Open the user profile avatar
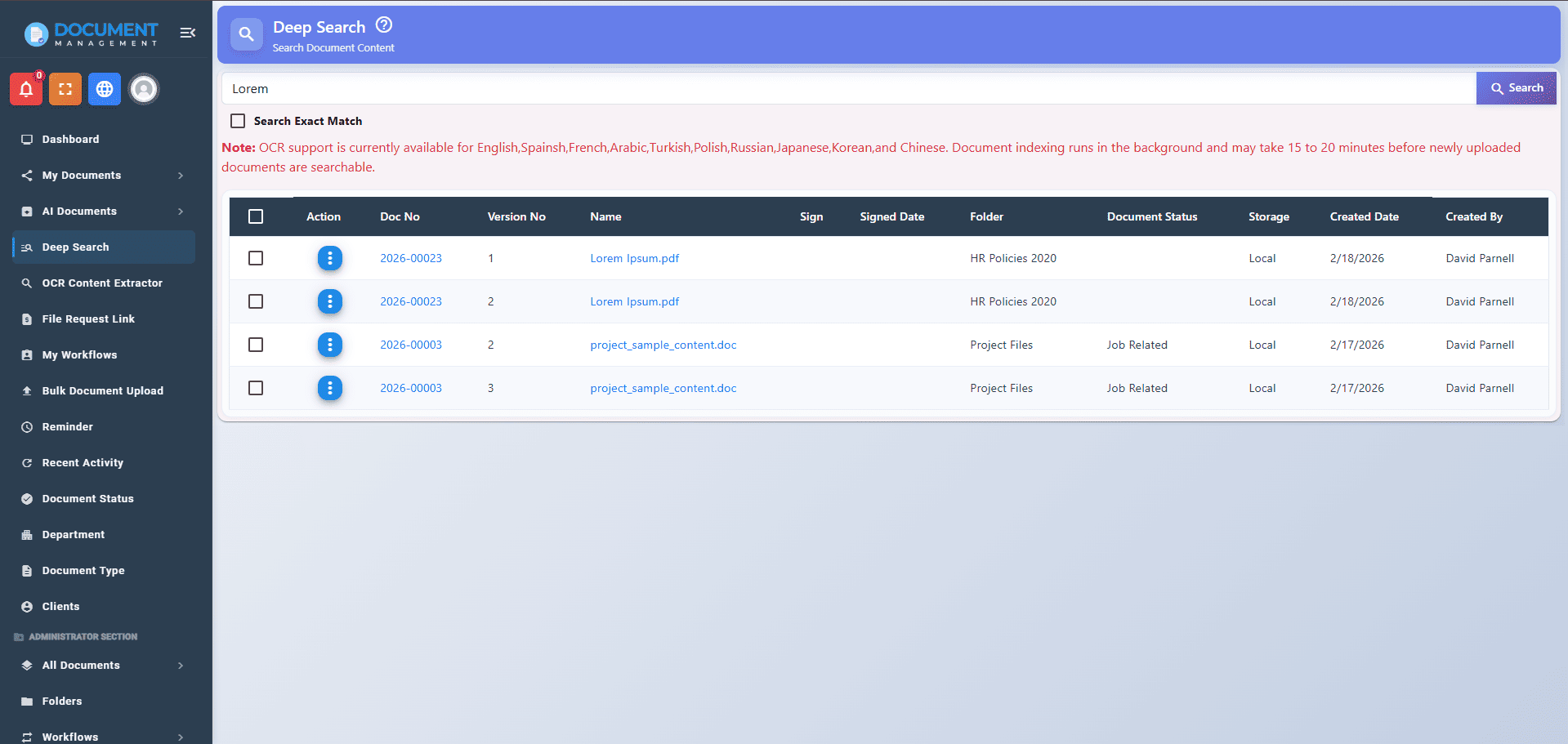1568x744 pixels. 144,89
